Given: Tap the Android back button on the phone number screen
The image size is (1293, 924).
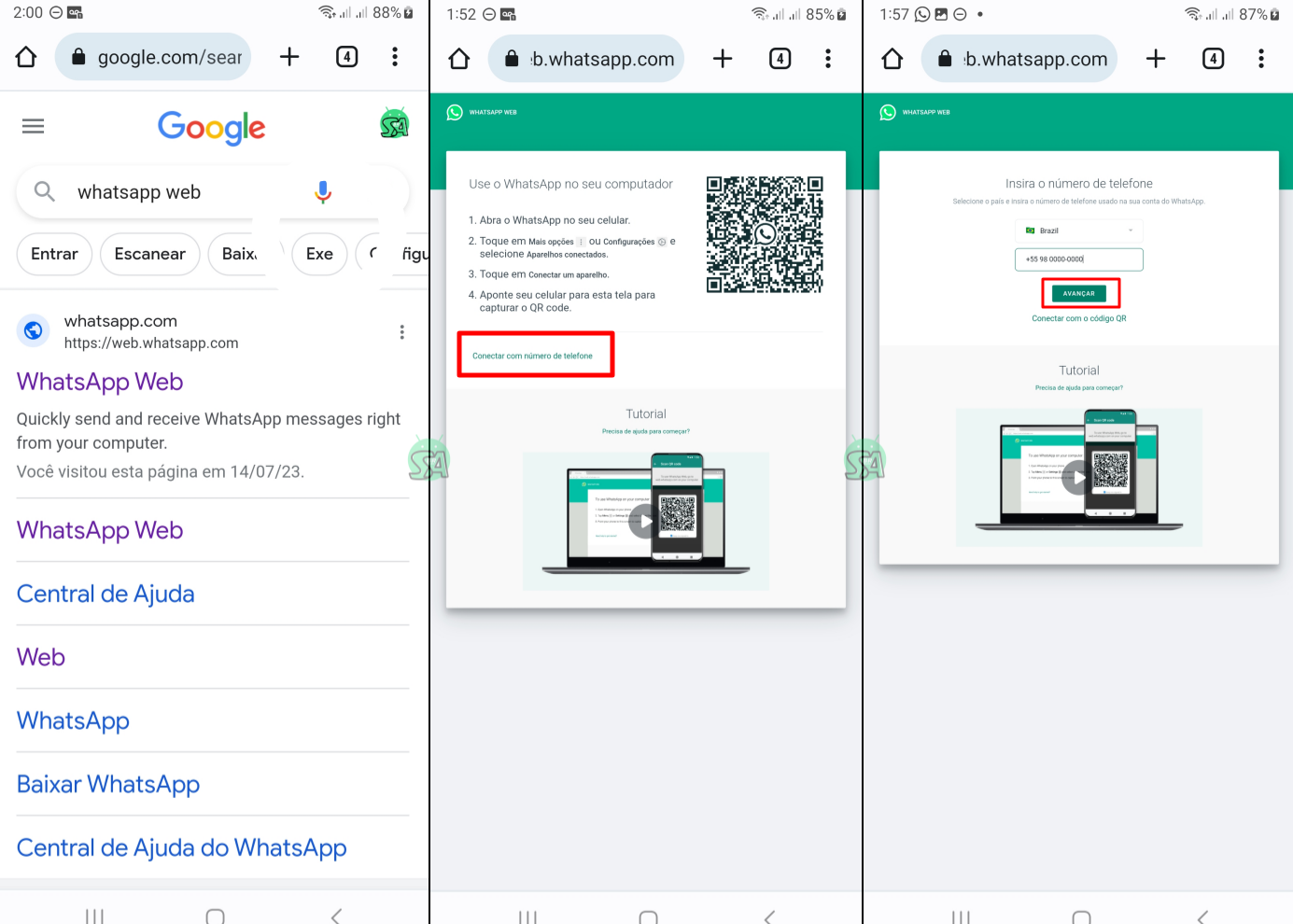Looking at the screenshot, I should [x=1202, y=917].
